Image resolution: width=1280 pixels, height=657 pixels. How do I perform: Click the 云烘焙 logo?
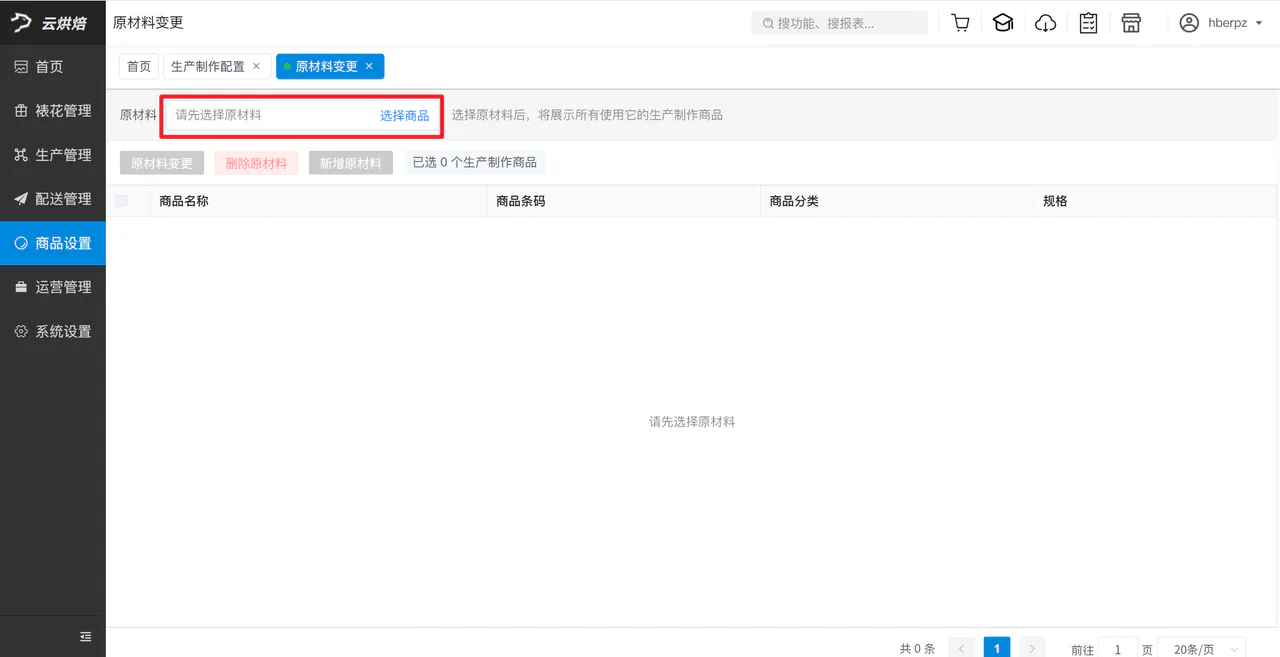click(50, 23)
